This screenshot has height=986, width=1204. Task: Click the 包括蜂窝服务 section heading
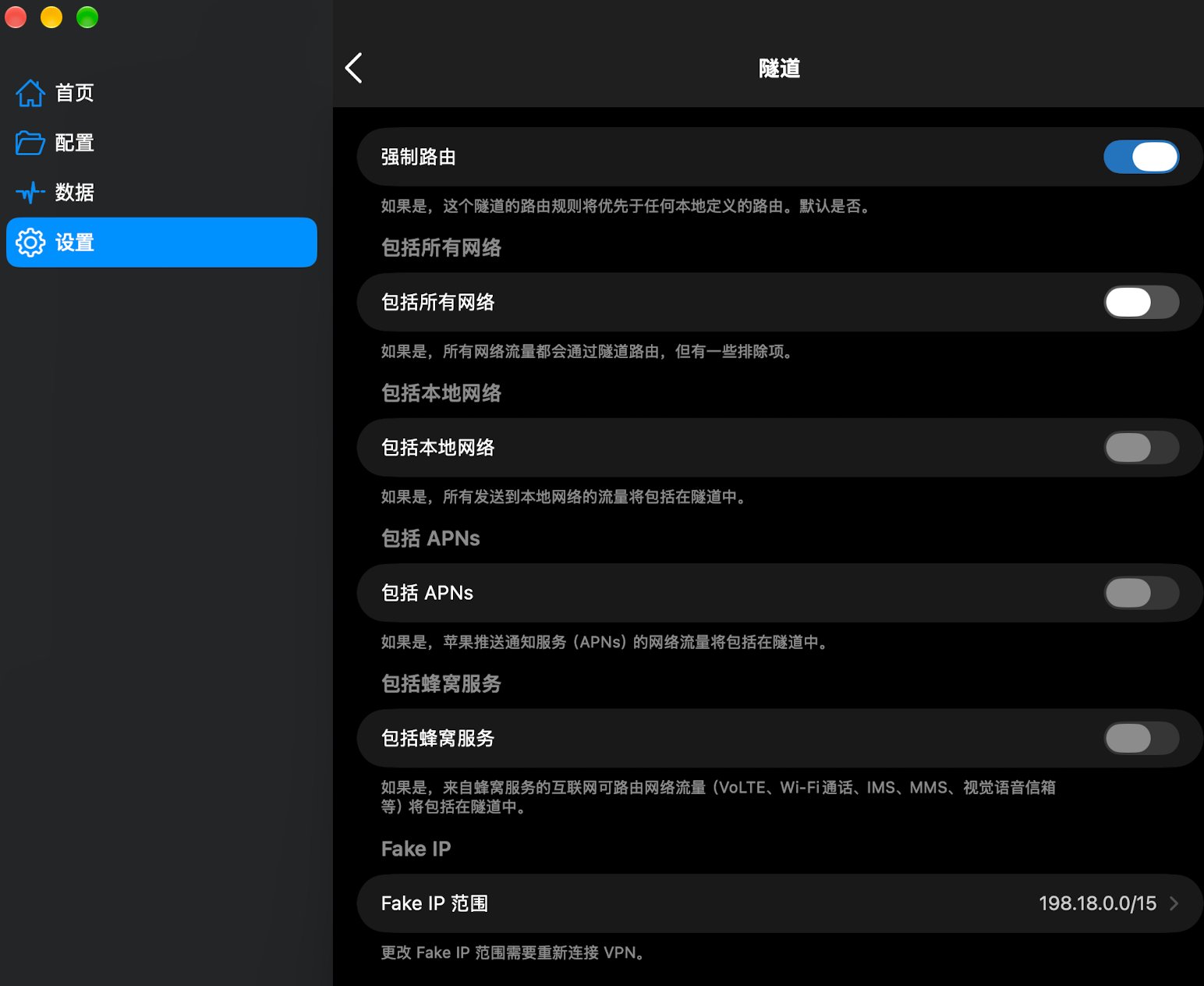(x=441, y=683)
